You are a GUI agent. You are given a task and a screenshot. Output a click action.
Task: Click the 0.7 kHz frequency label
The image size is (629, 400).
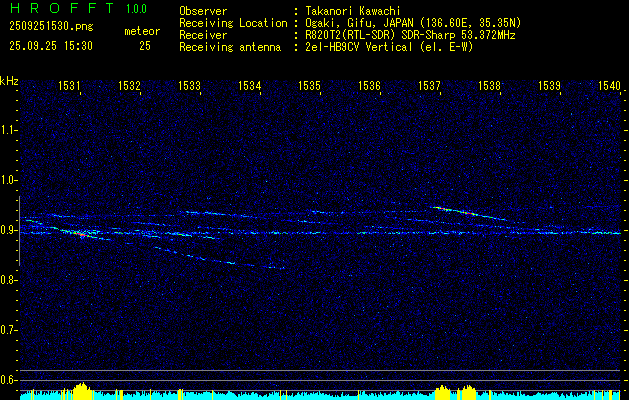pyautogui.click(x=8, y=330)
